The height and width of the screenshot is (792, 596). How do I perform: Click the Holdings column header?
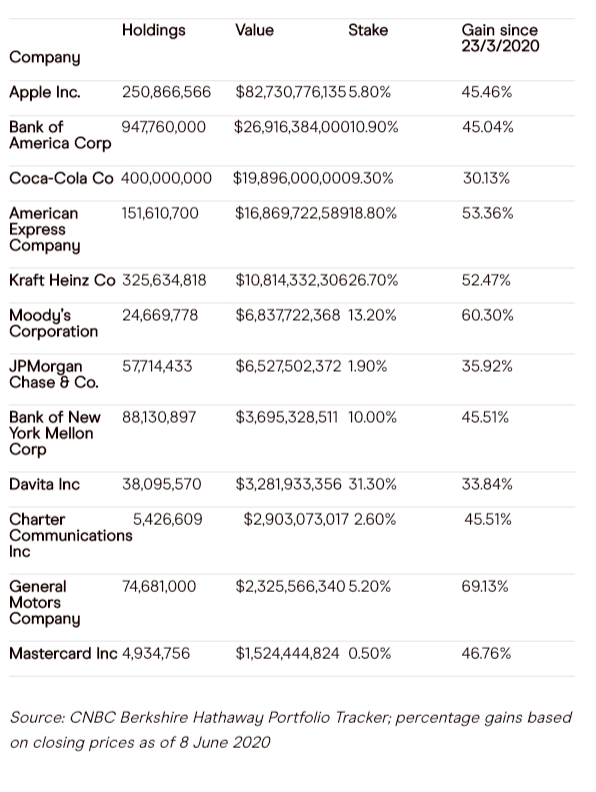[x=154, y=31]
